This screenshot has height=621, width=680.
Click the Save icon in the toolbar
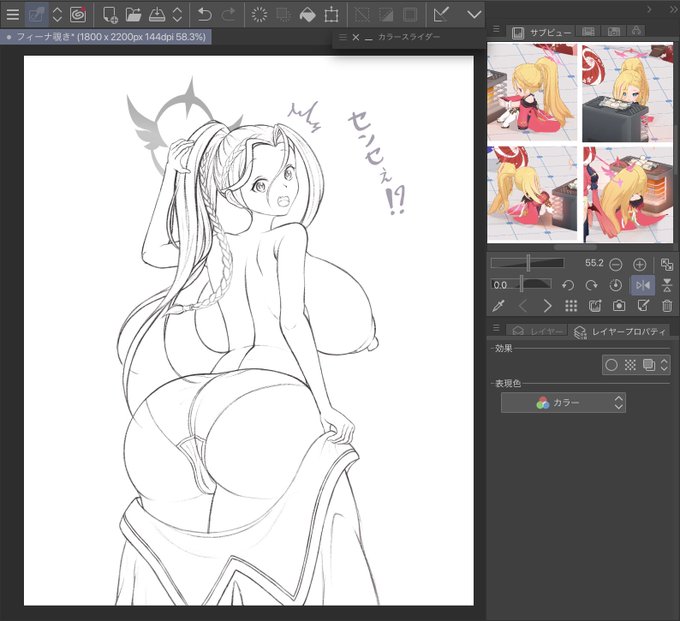click(x=157, y=15)
